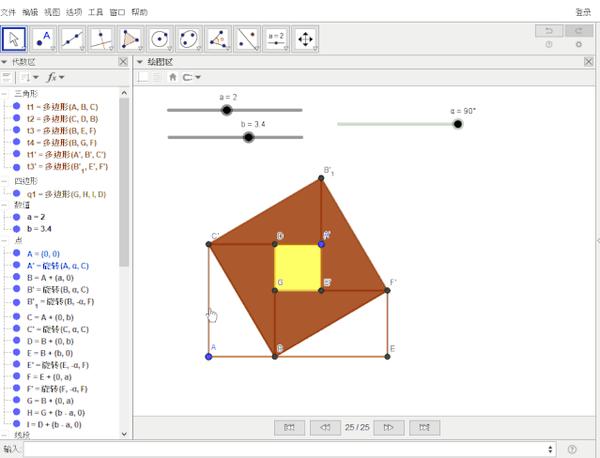The width and height of the screenshot is (600, 458).
Task: Toggle axes display in graphics style bar
Action: coord(143,77)
